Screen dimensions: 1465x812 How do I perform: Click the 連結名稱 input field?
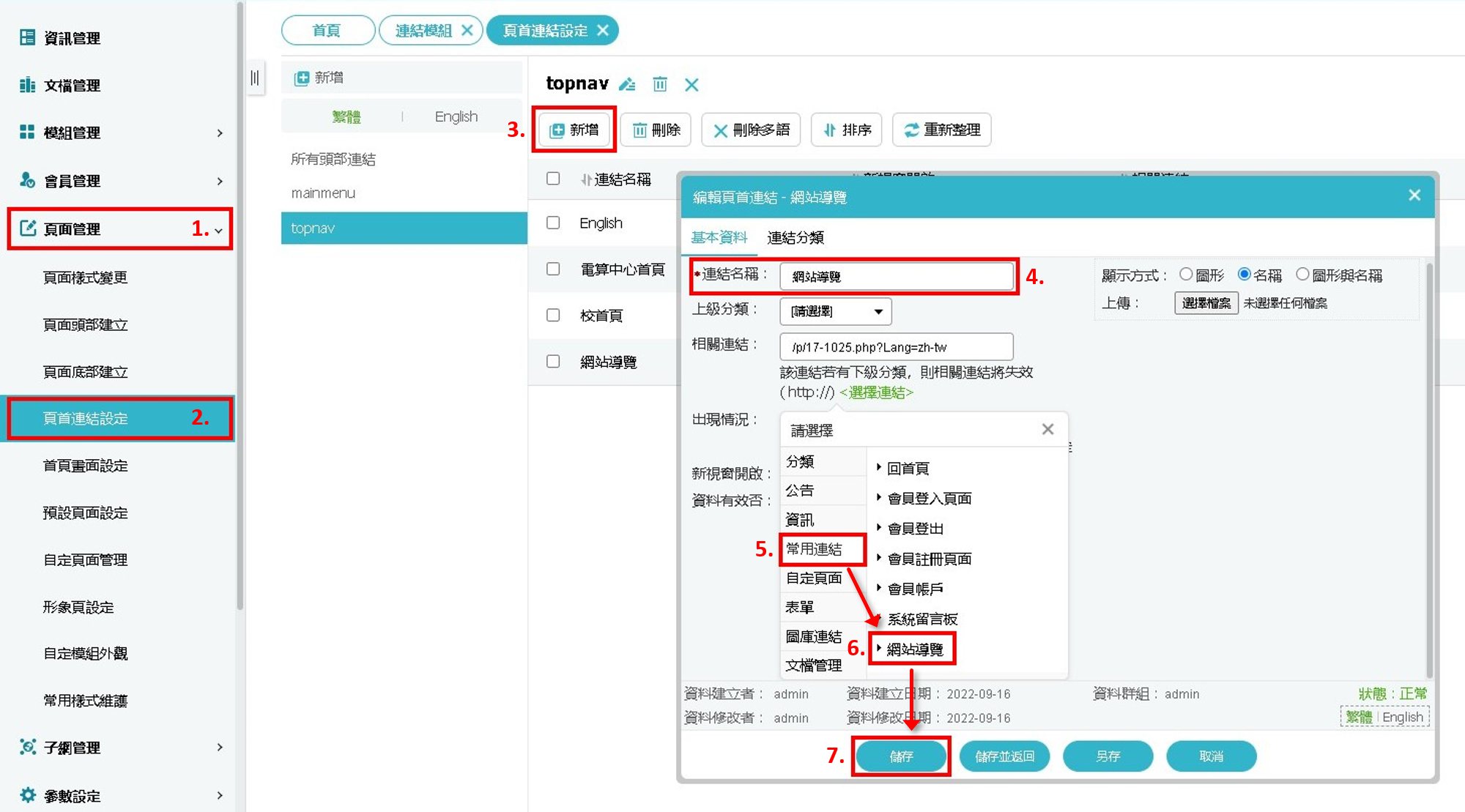(897, 276)
